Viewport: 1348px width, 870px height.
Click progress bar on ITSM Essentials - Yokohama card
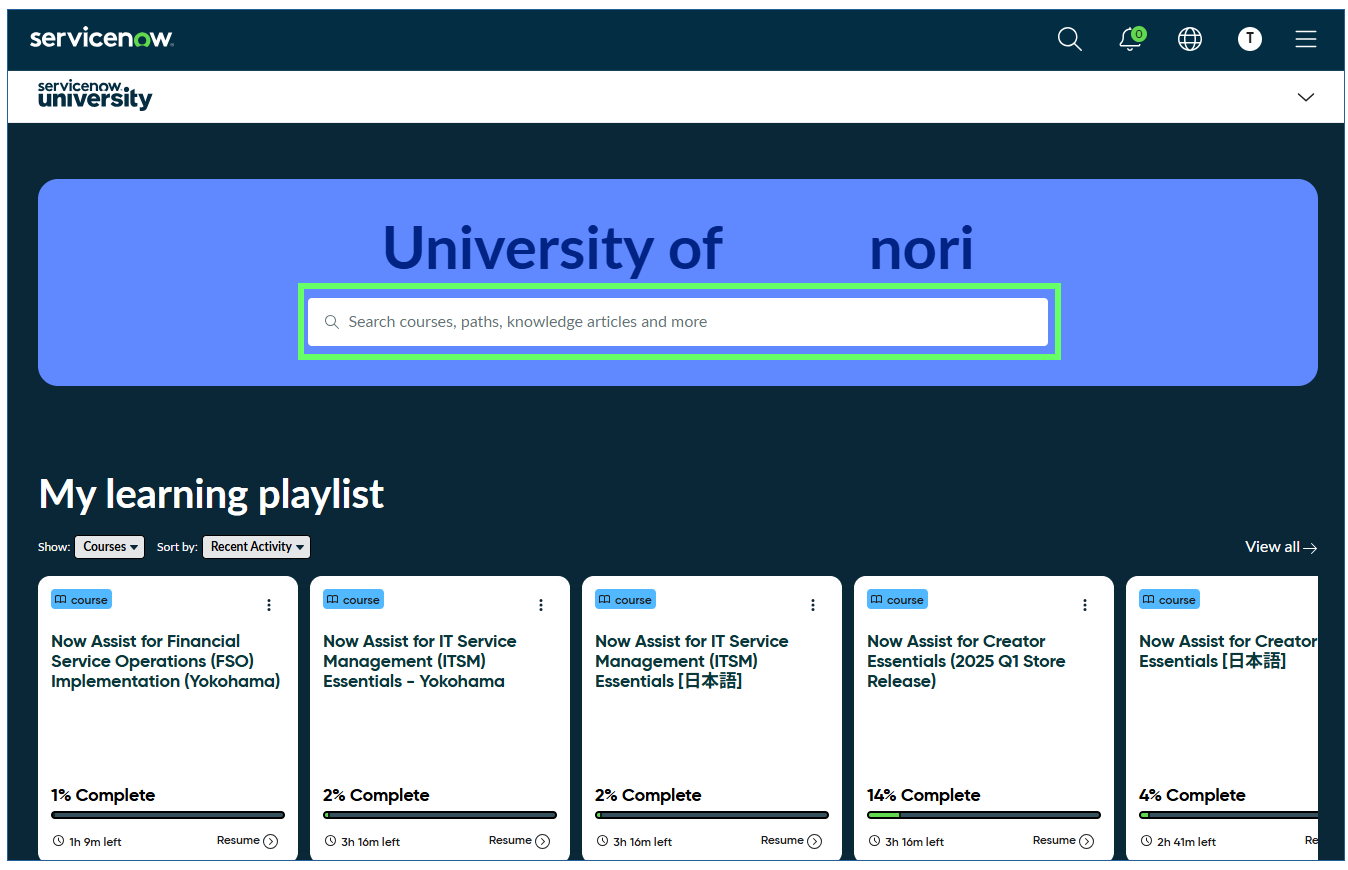440,815
